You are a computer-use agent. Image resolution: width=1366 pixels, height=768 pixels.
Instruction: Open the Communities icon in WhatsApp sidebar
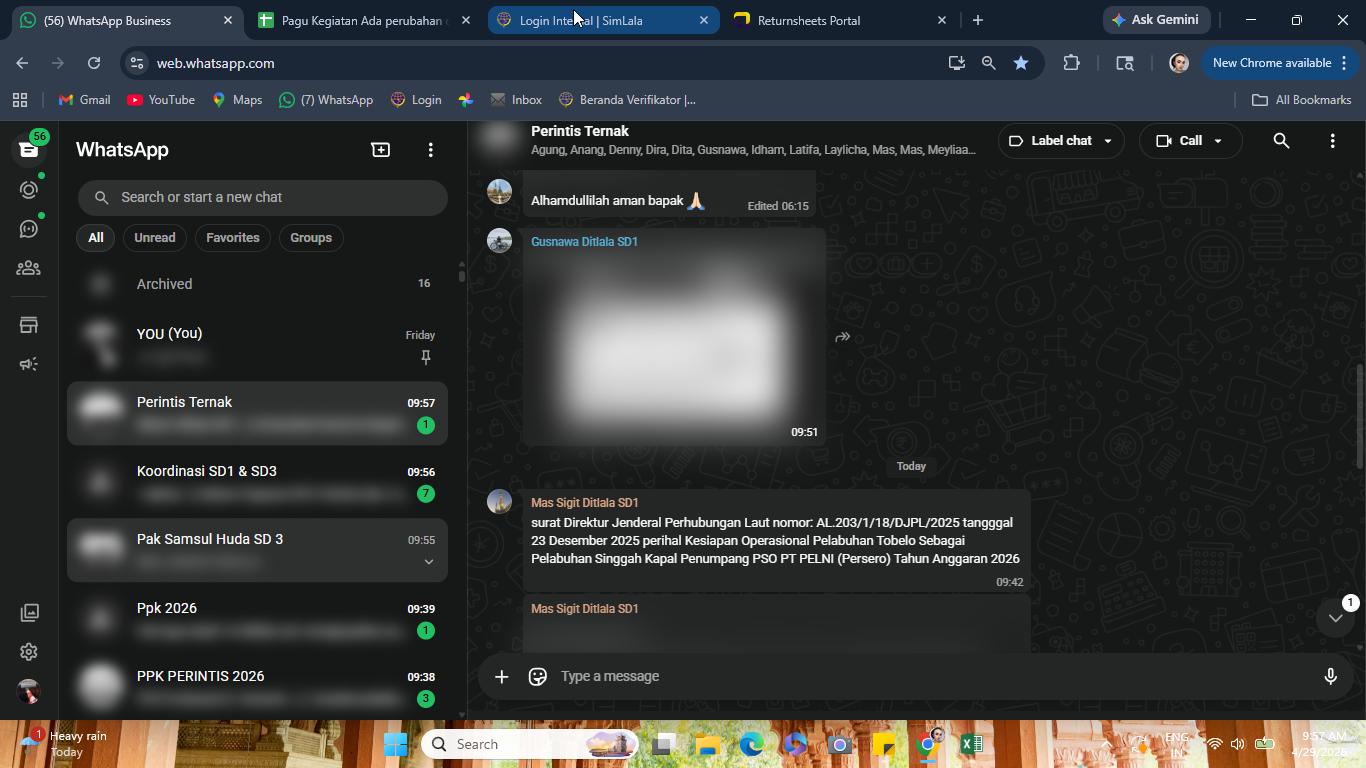coord(29,268)
